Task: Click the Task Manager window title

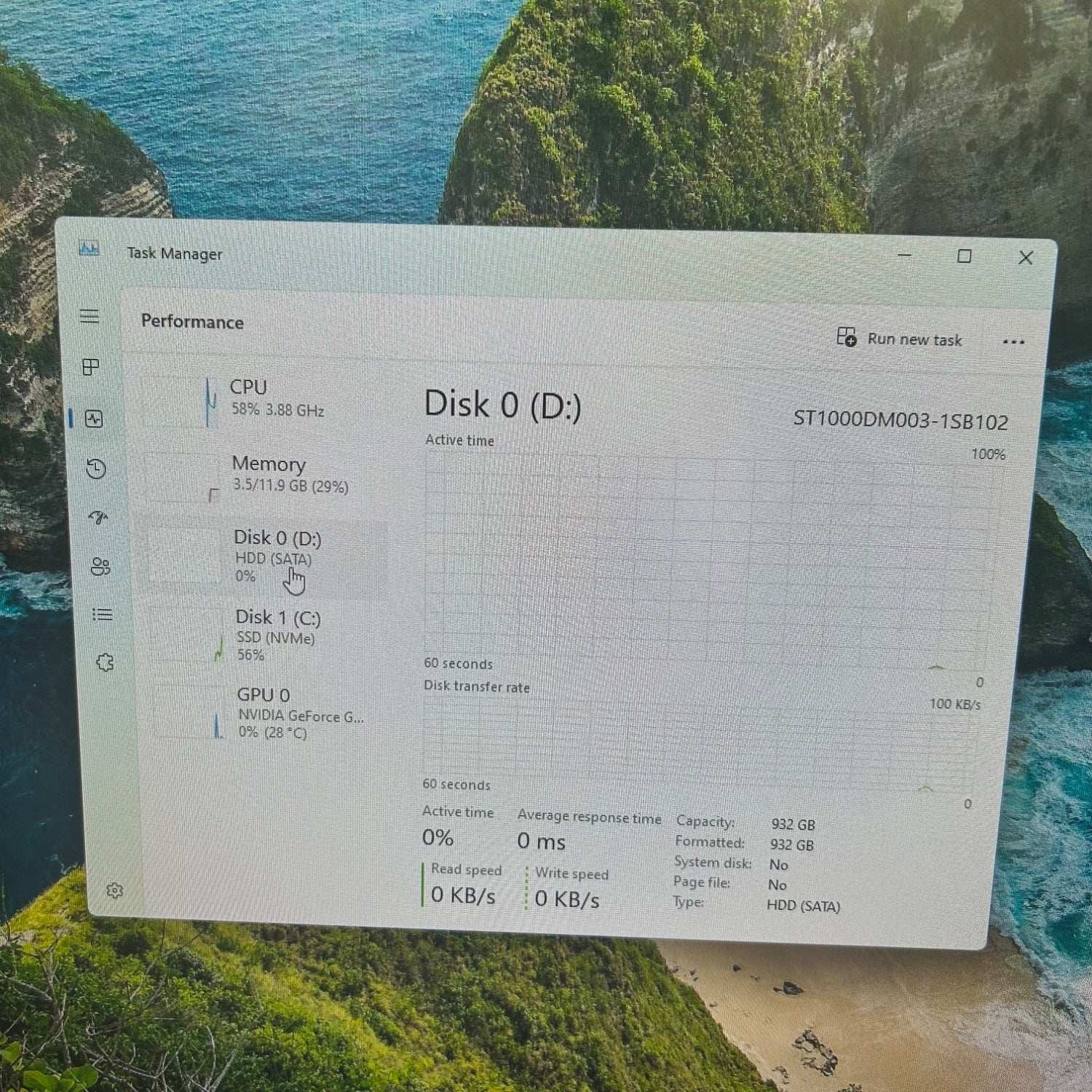Action: [x=175, y=253]
